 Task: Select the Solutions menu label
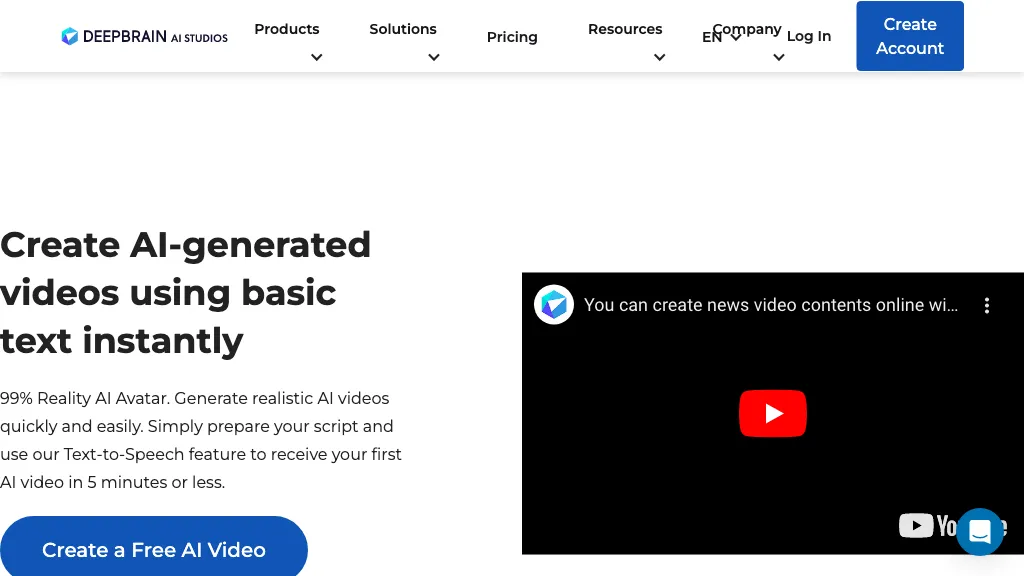coord(403,29)
